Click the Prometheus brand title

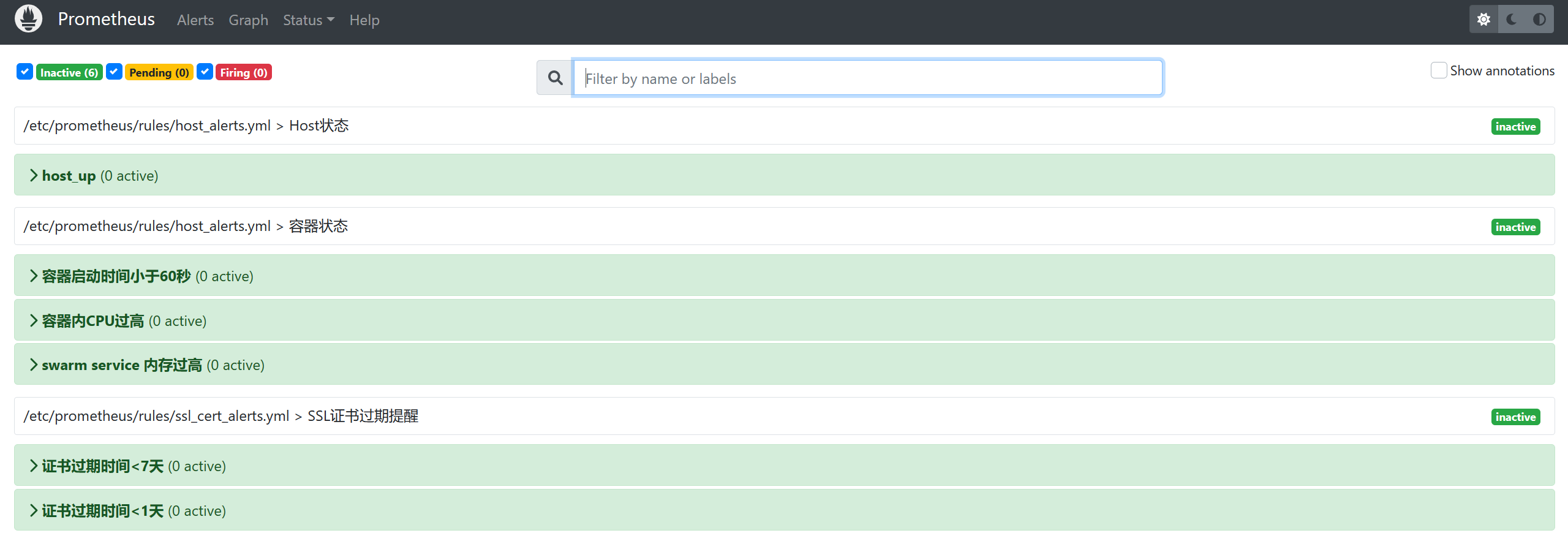[106, 19]
